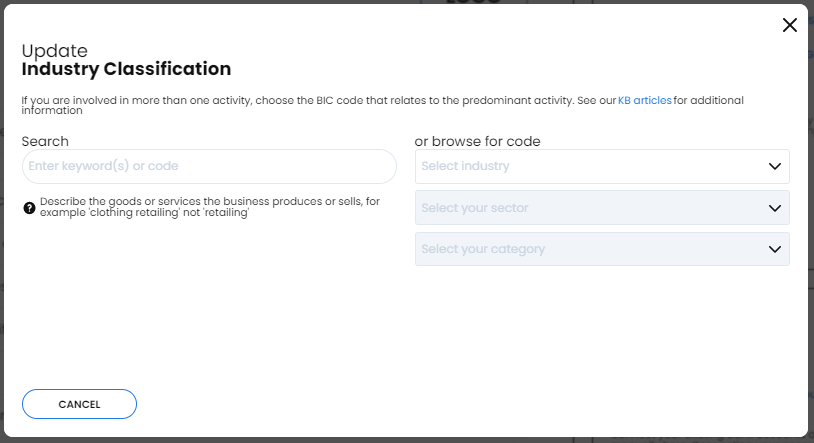The height and width of the screenshot is (443, 814).
Task: Click the 'Describe the goods or services' hint text
Action: point(210,207)
